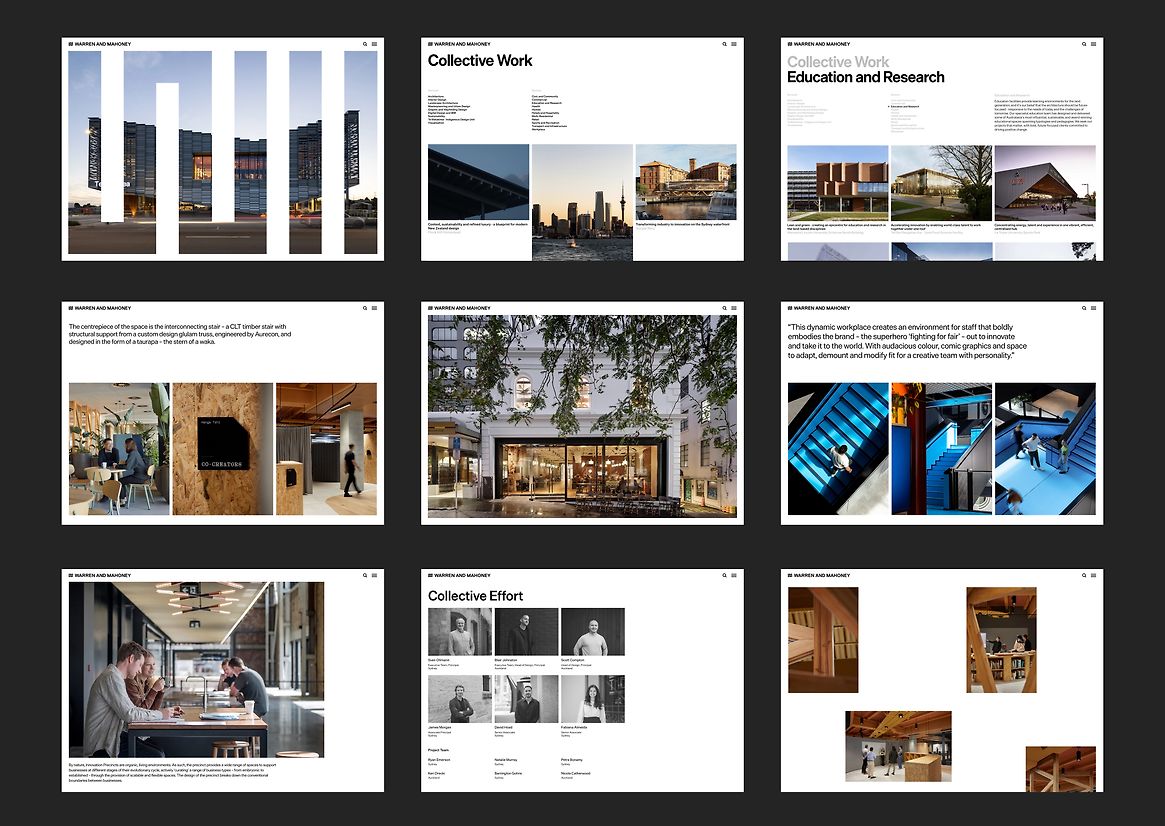Click the red brick education building thumbnail
Screen dimensions: 1165x826
coord(837,183)
